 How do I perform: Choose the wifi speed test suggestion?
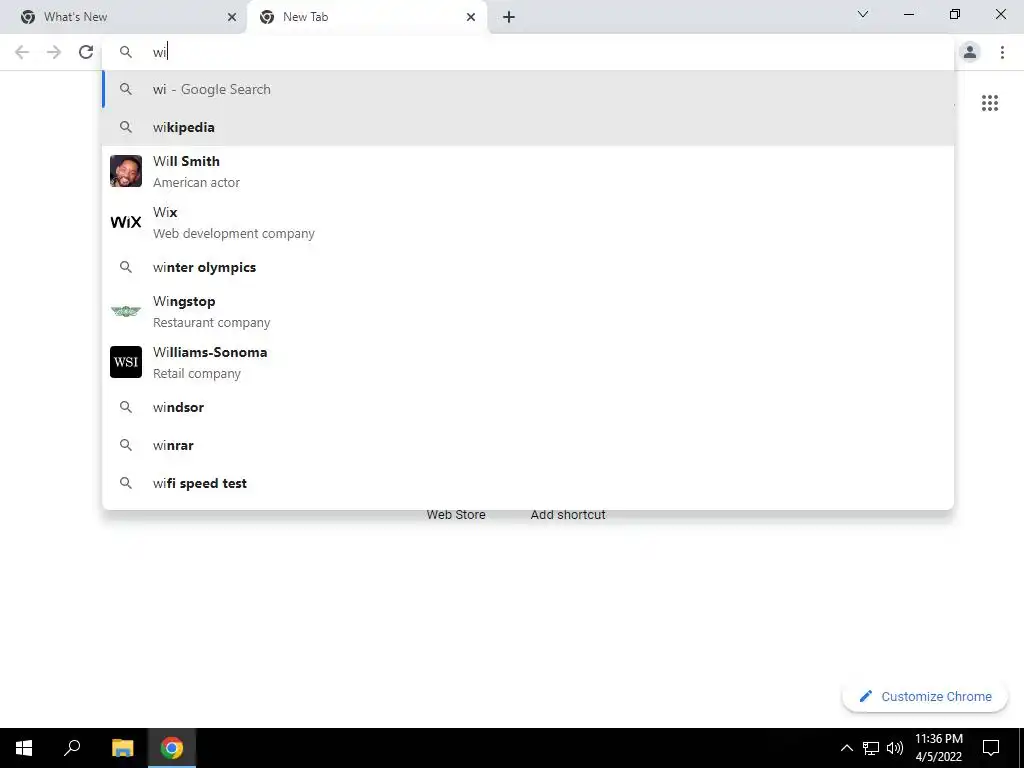(528, 483)
